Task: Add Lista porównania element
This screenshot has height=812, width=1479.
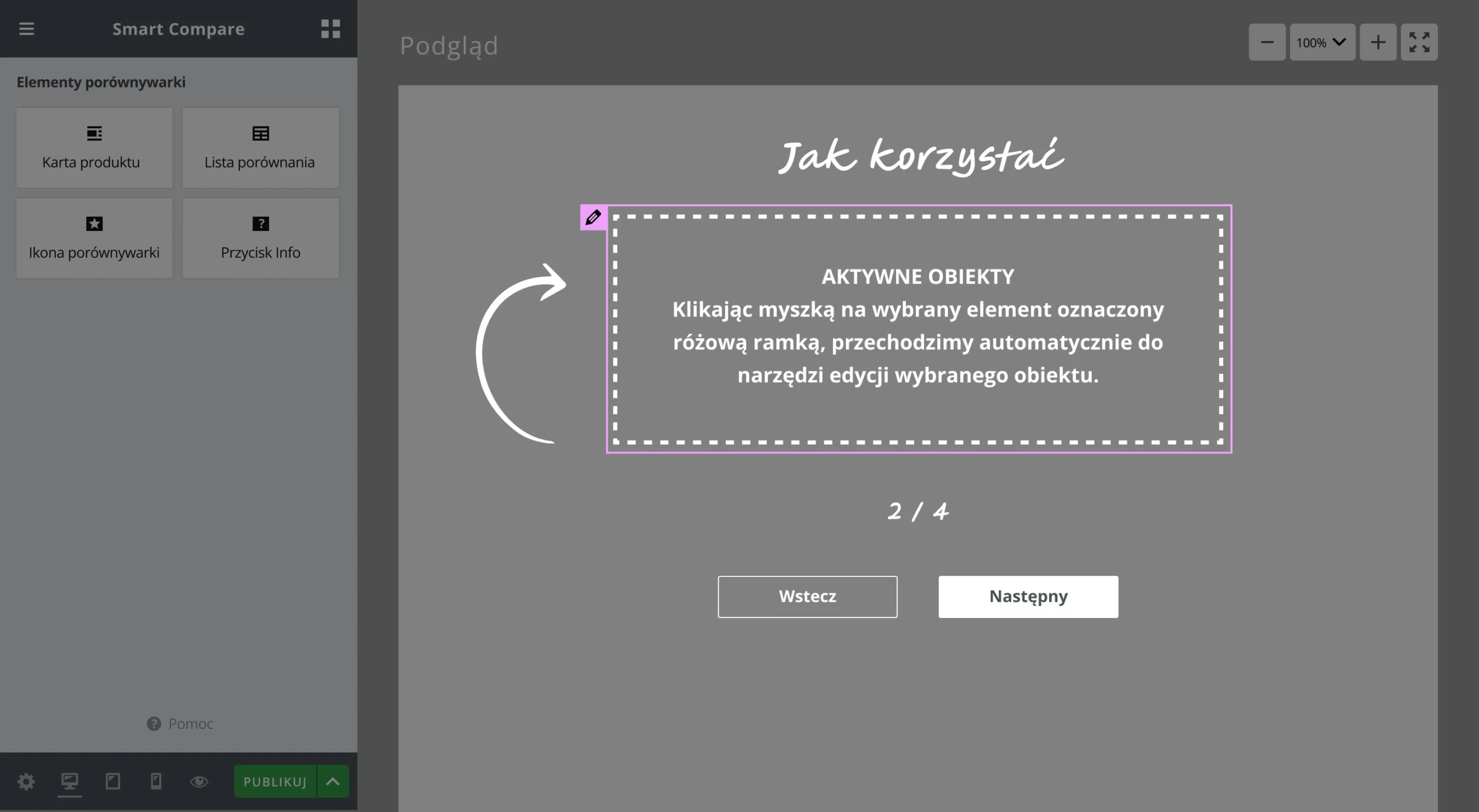Action: (x=261, y=148)
